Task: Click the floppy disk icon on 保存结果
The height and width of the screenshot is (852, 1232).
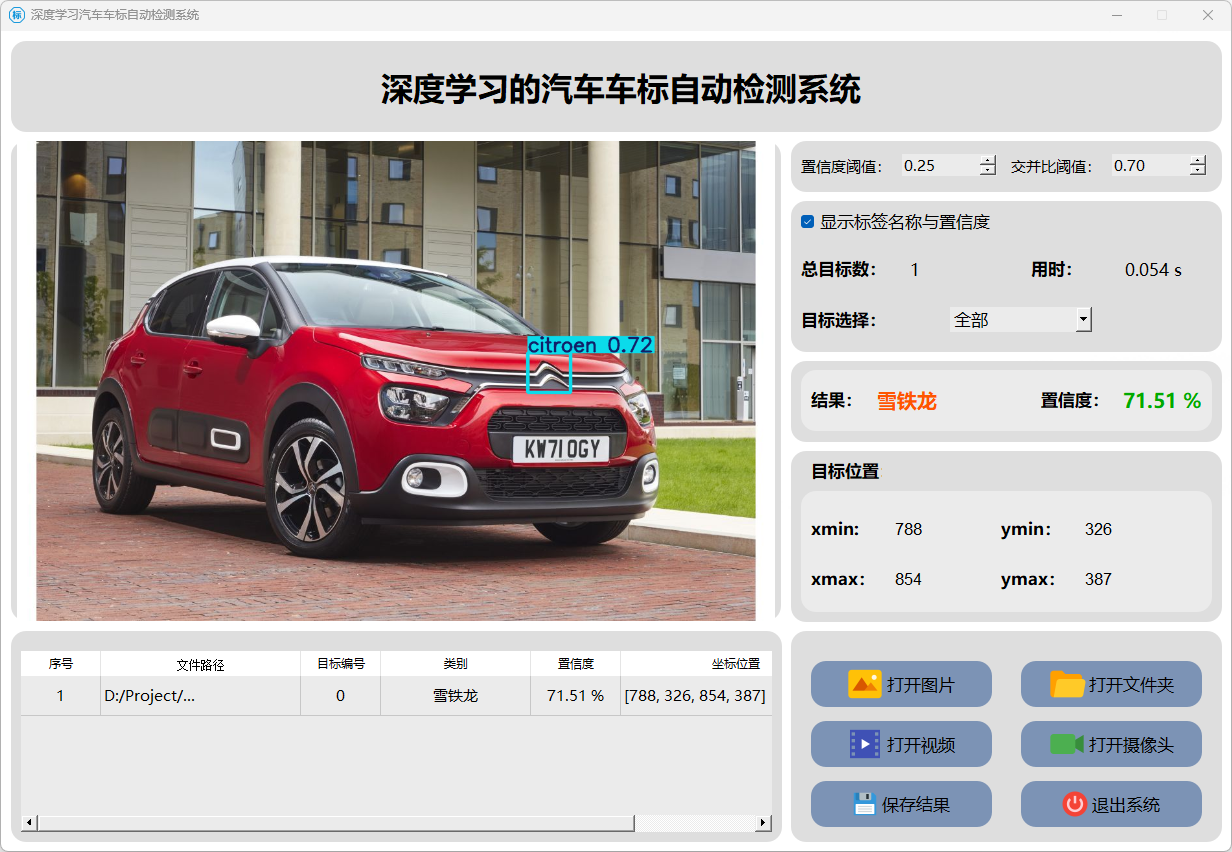Action: pos(864,804)
